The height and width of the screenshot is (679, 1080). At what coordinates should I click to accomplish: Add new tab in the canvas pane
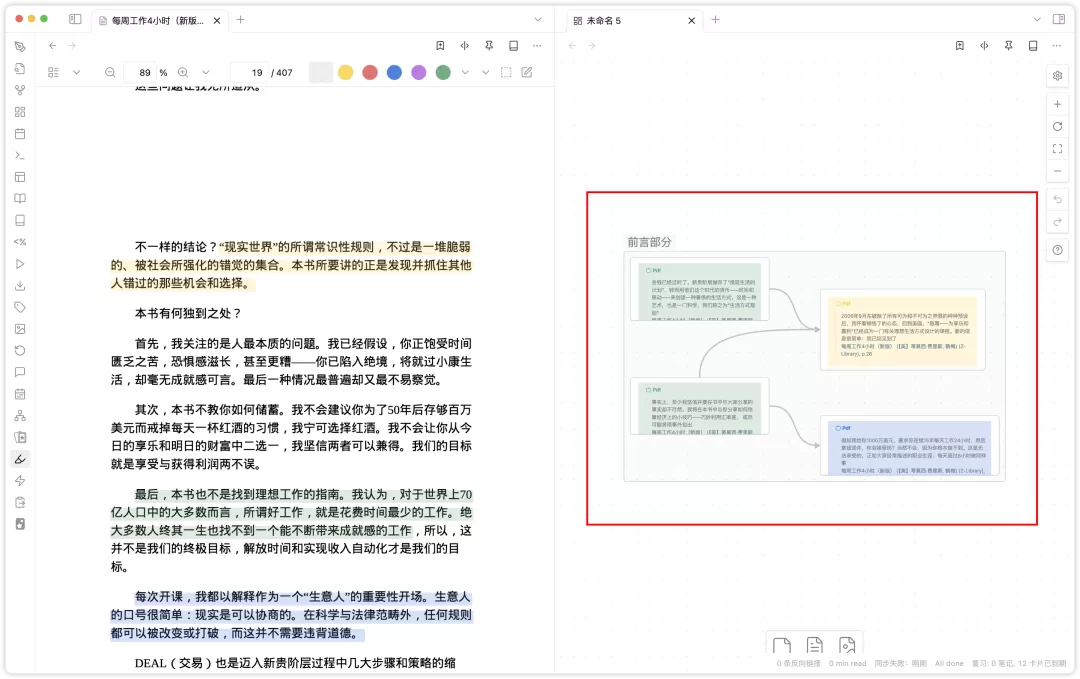pos(716,20)
